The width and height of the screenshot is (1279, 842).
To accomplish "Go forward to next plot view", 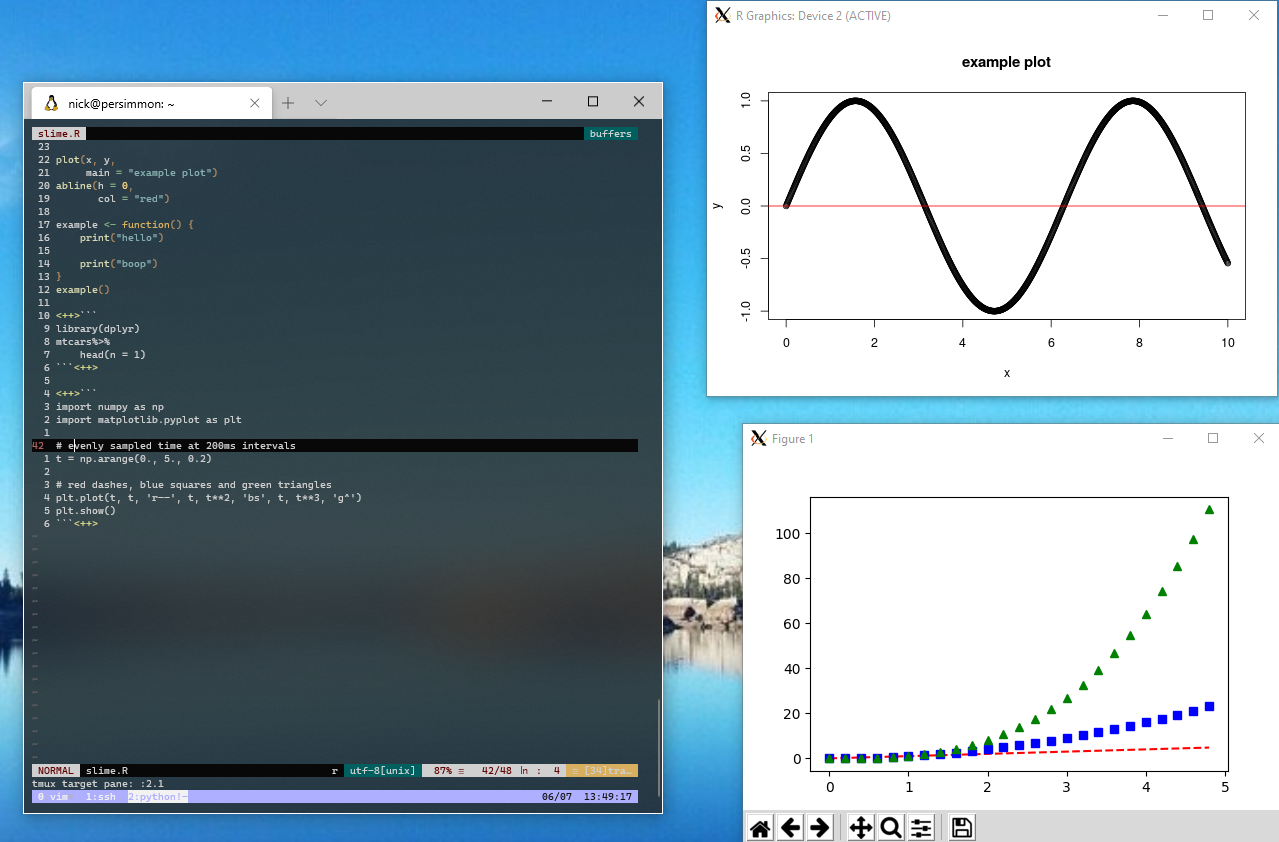I will [820, 827].
